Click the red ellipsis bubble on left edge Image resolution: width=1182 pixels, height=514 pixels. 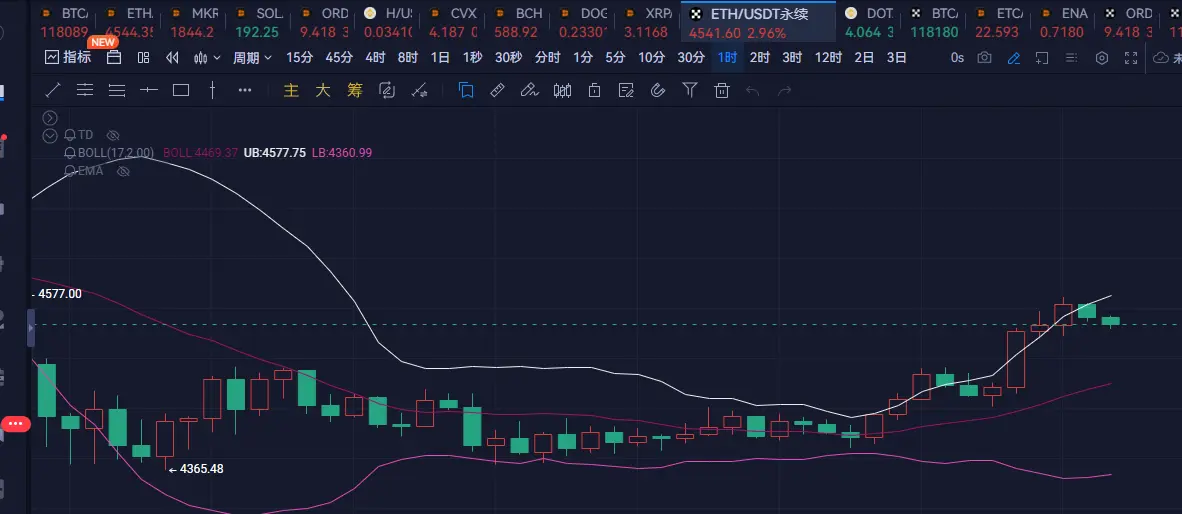point(15,424)
